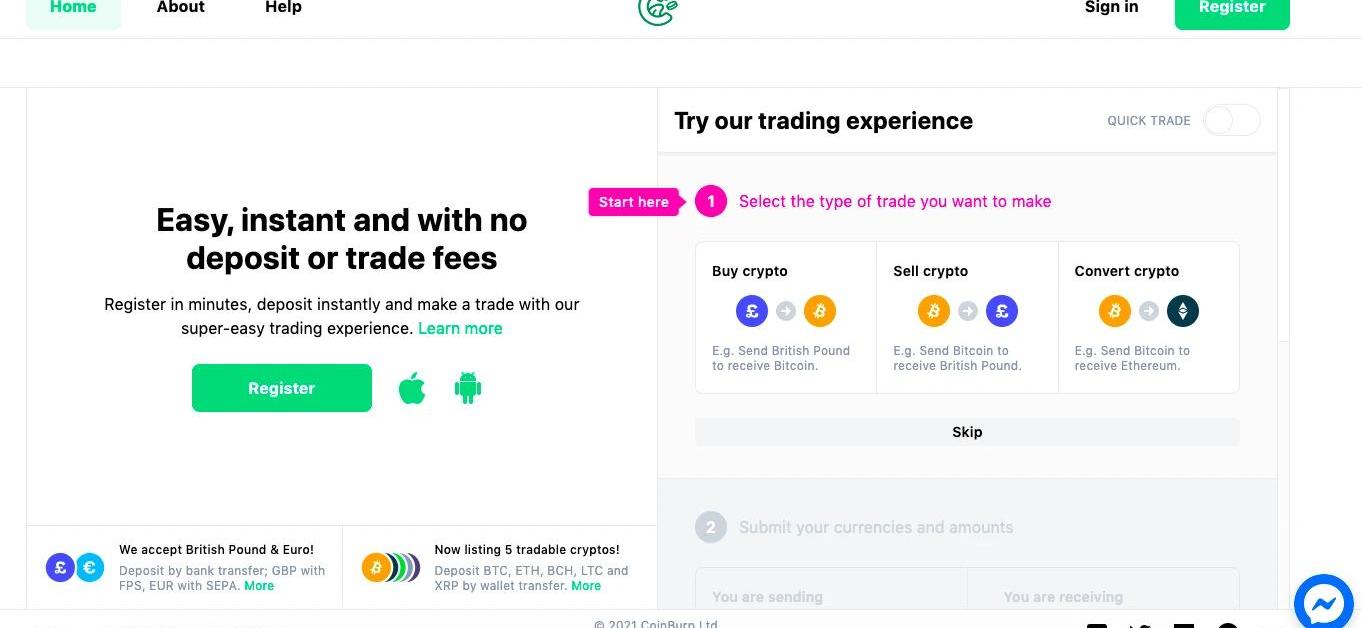Open the Android app download icon

468,388
